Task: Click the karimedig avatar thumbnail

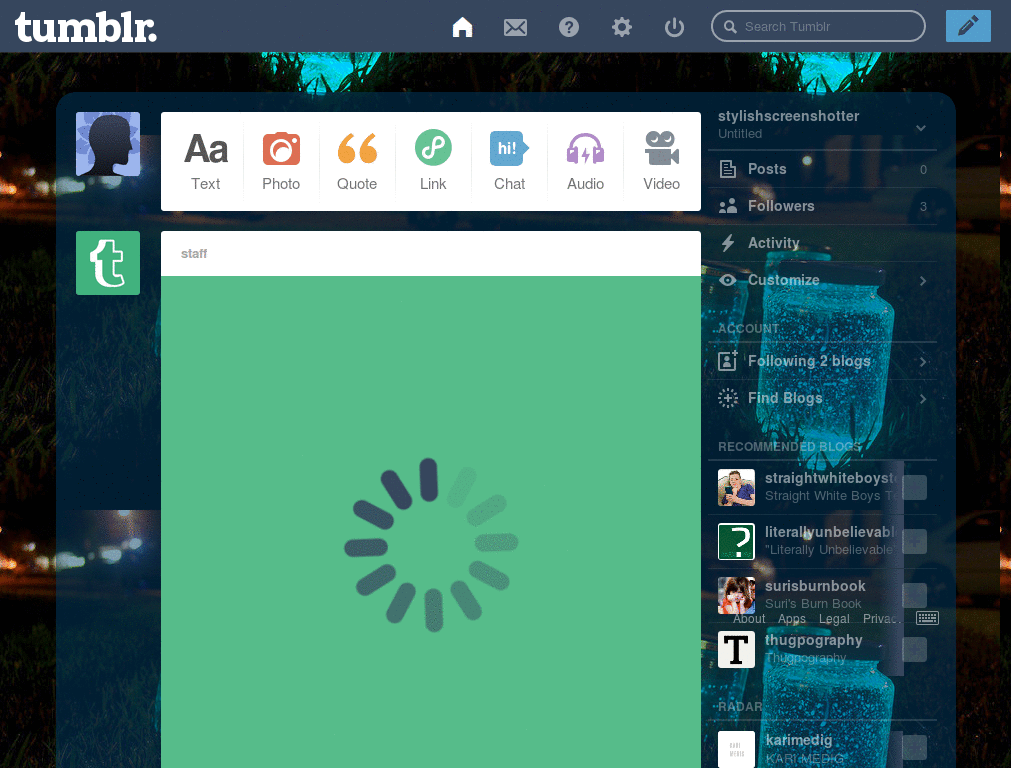Action: [736, 749]
